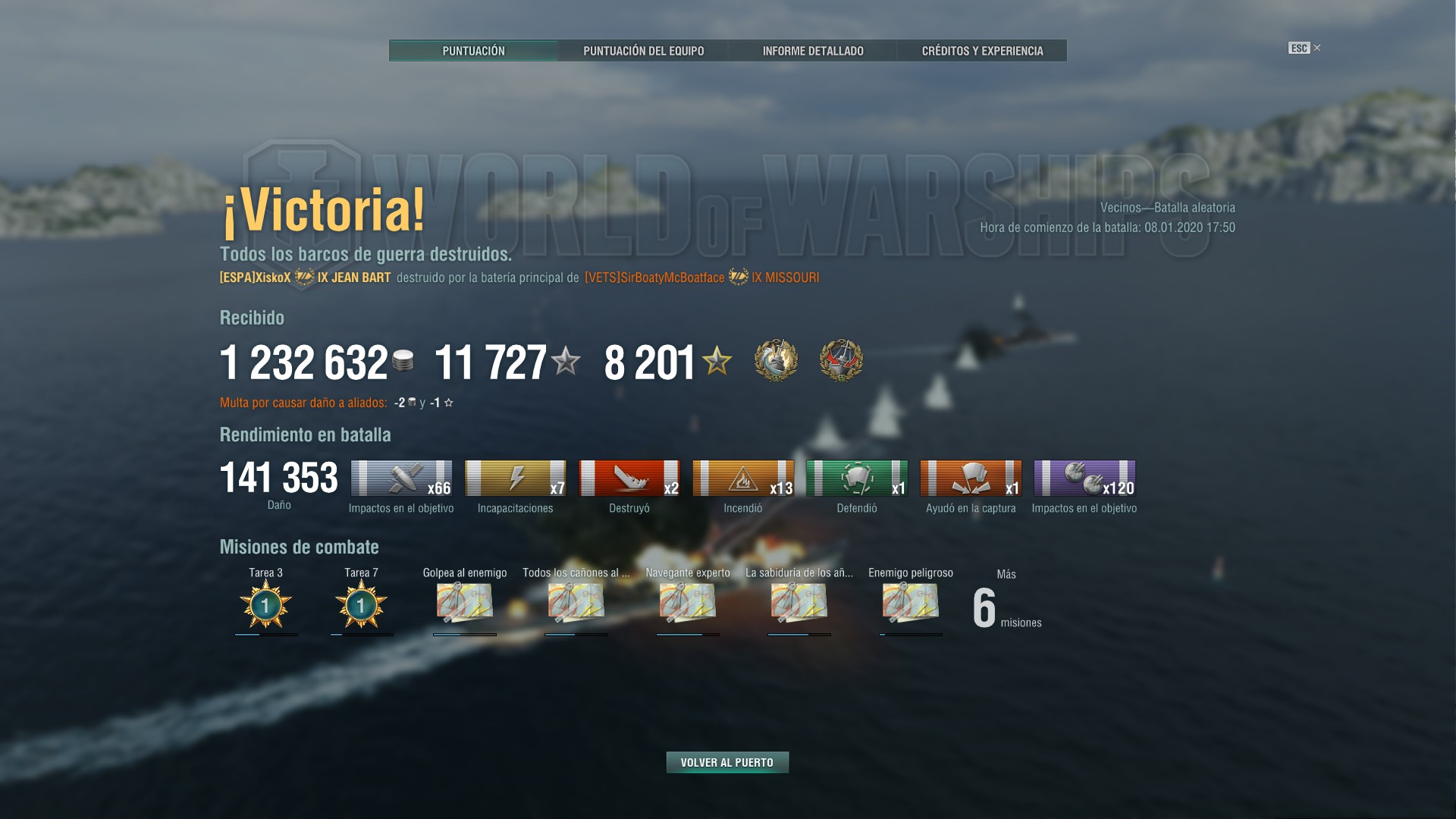Expand the 6 more misiones list
The image size is (1456, 819).
[1006, 608]
